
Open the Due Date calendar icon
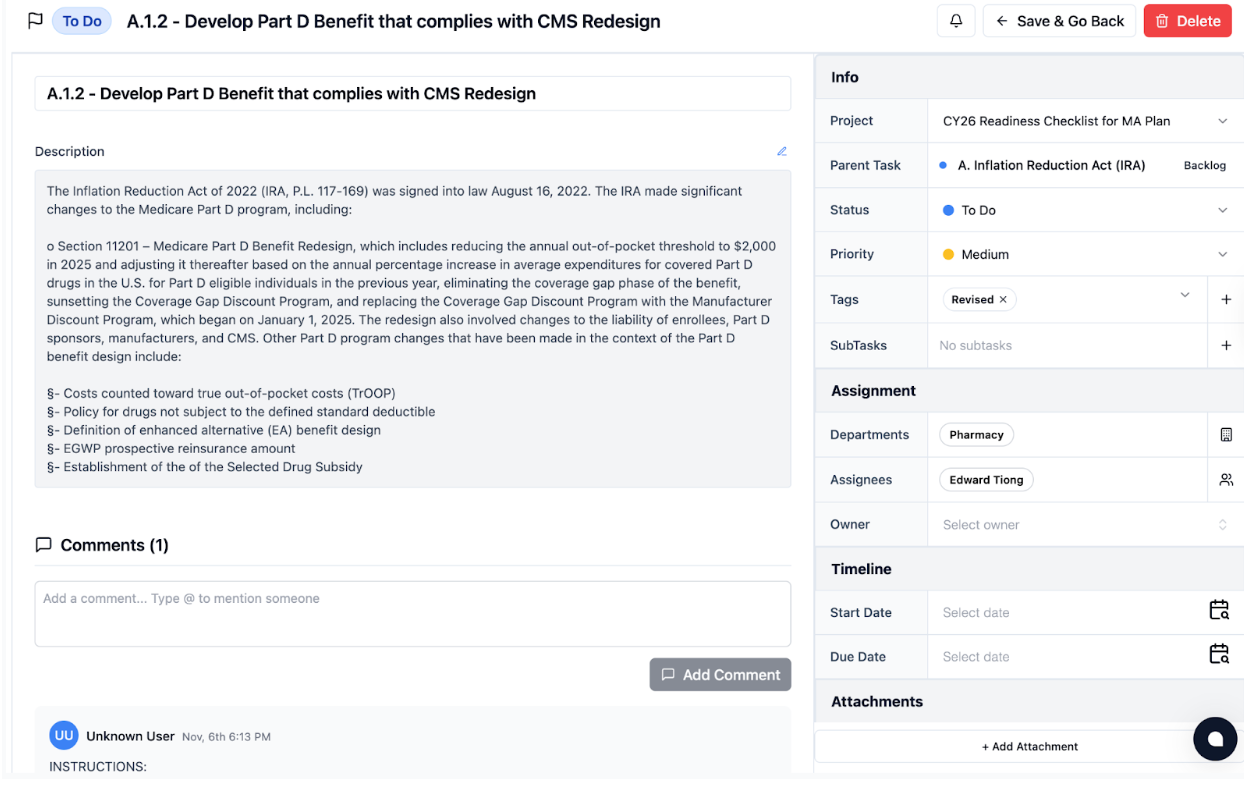coord(1218,655)
